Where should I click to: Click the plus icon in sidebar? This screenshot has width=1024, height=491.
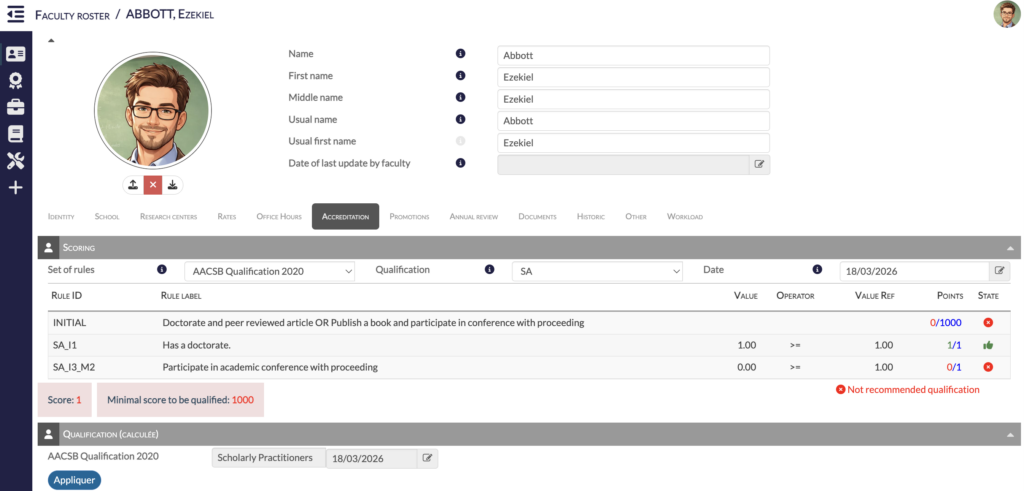[15, 187]
